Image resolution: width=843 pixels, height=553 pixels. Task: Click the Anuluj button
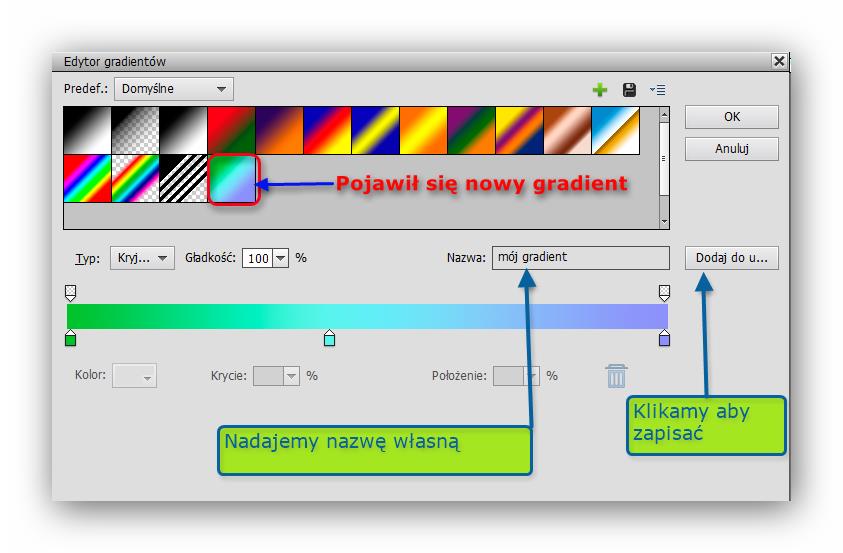pos(732,148)
